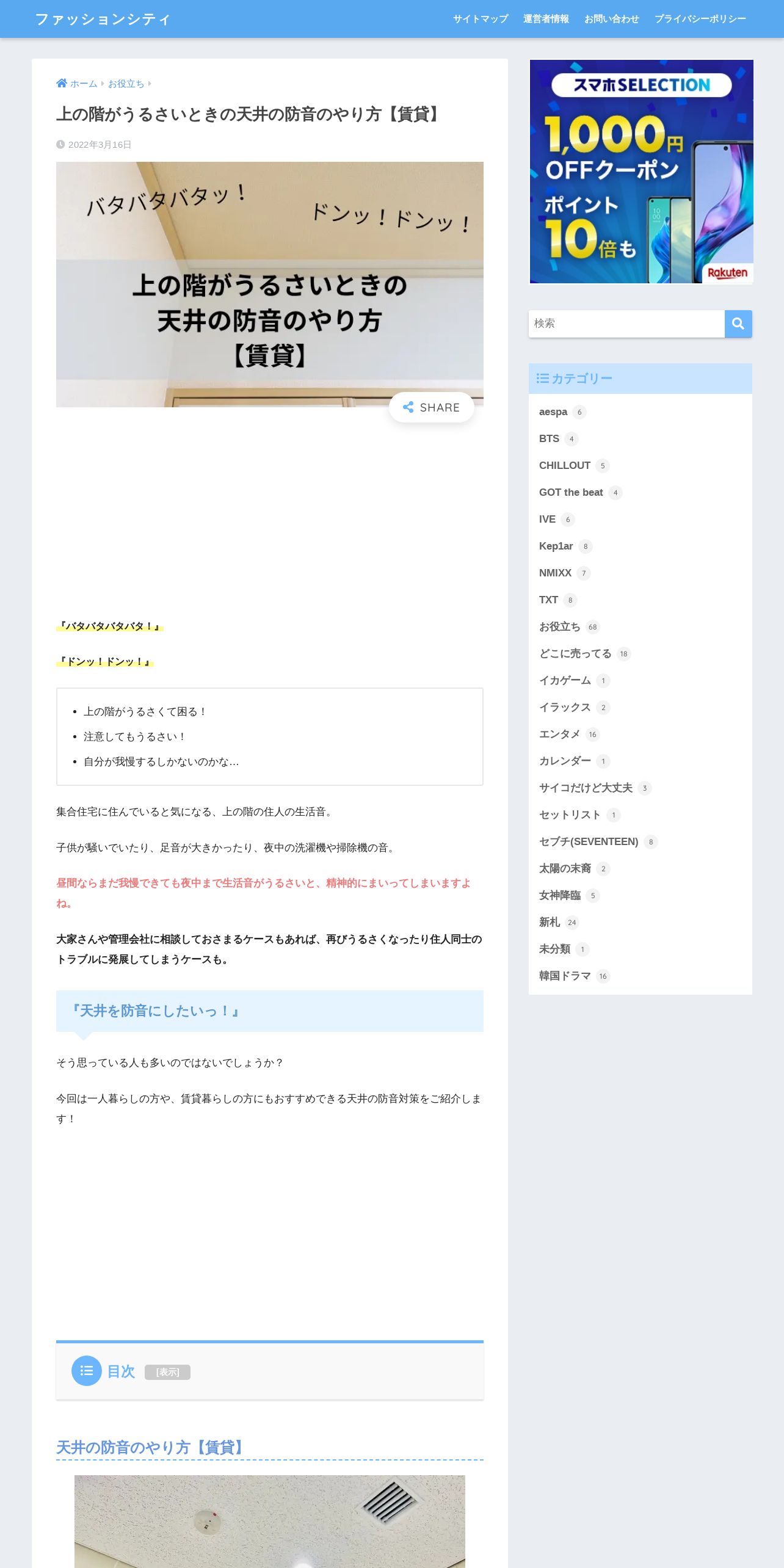
Task: Click the share icon on the SHARE button
Action: click(408, 407)
